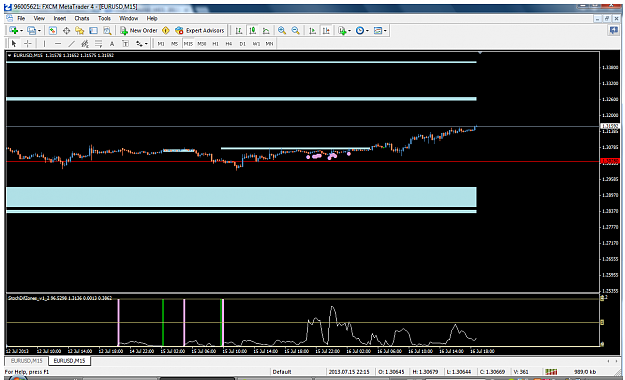Click the New Order button
Screen dimensions: 625x380
tap(139, 31)
